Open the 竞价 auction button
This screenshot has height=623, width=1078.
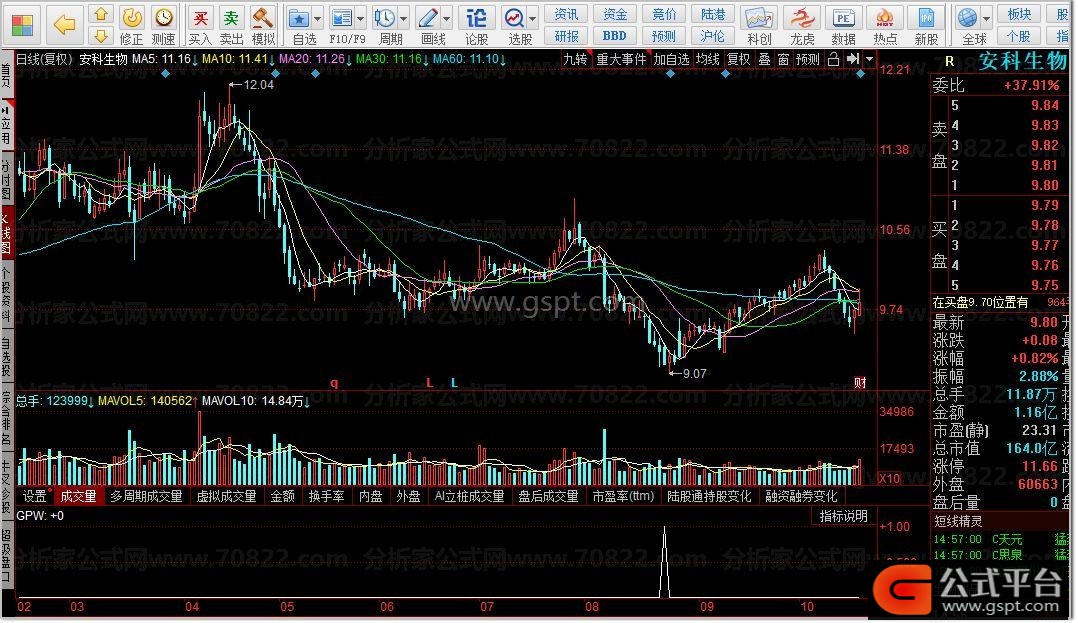[664, 14]
